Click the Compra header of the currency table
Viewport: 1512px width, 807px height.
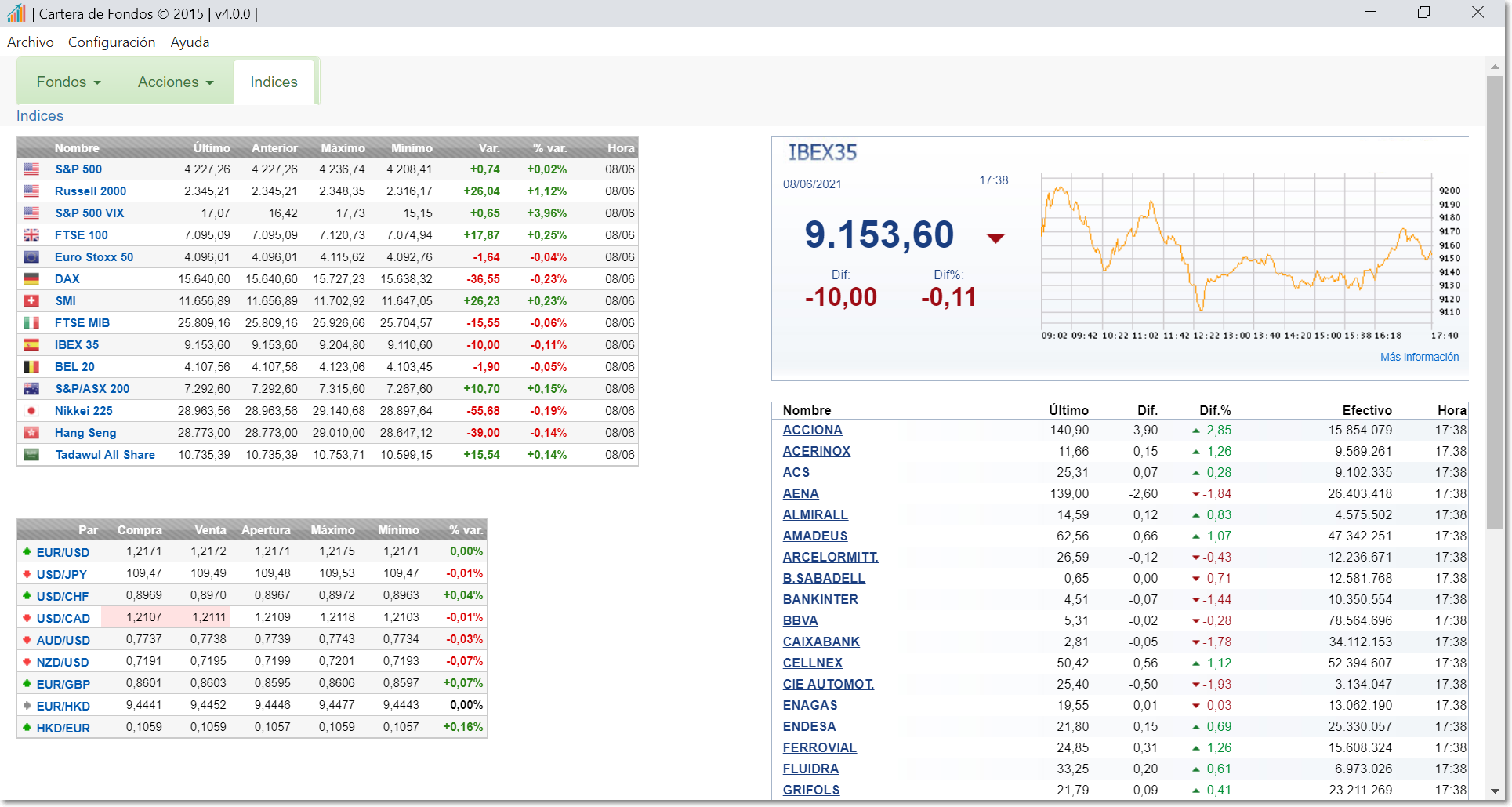pyautogui.click(x=140, y=530)
